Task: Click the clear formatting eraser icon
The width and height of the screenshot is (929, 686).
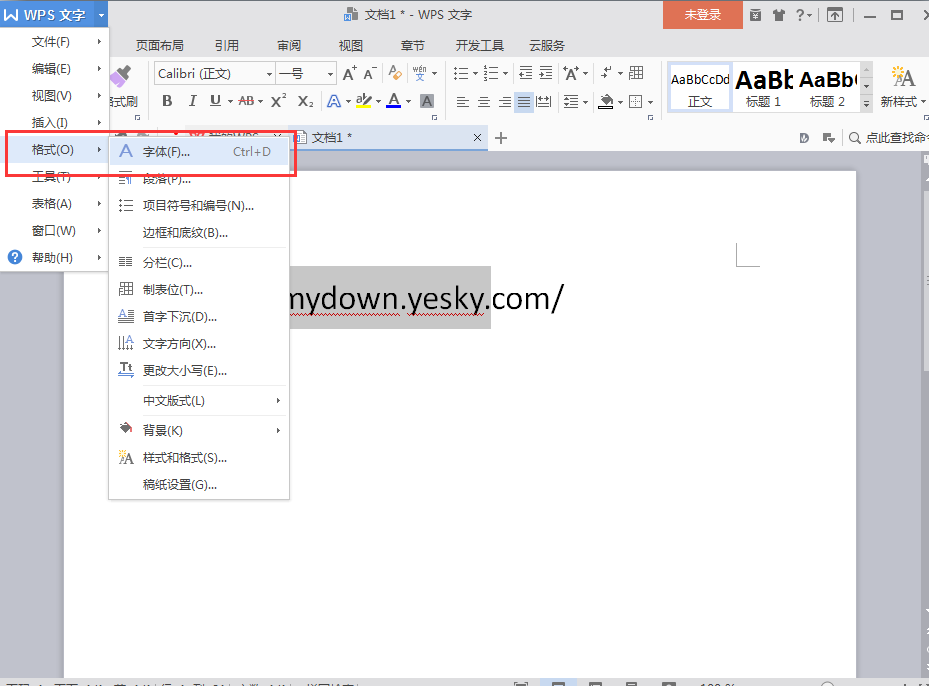Action: pyautogui.click(x=394, y=74)
